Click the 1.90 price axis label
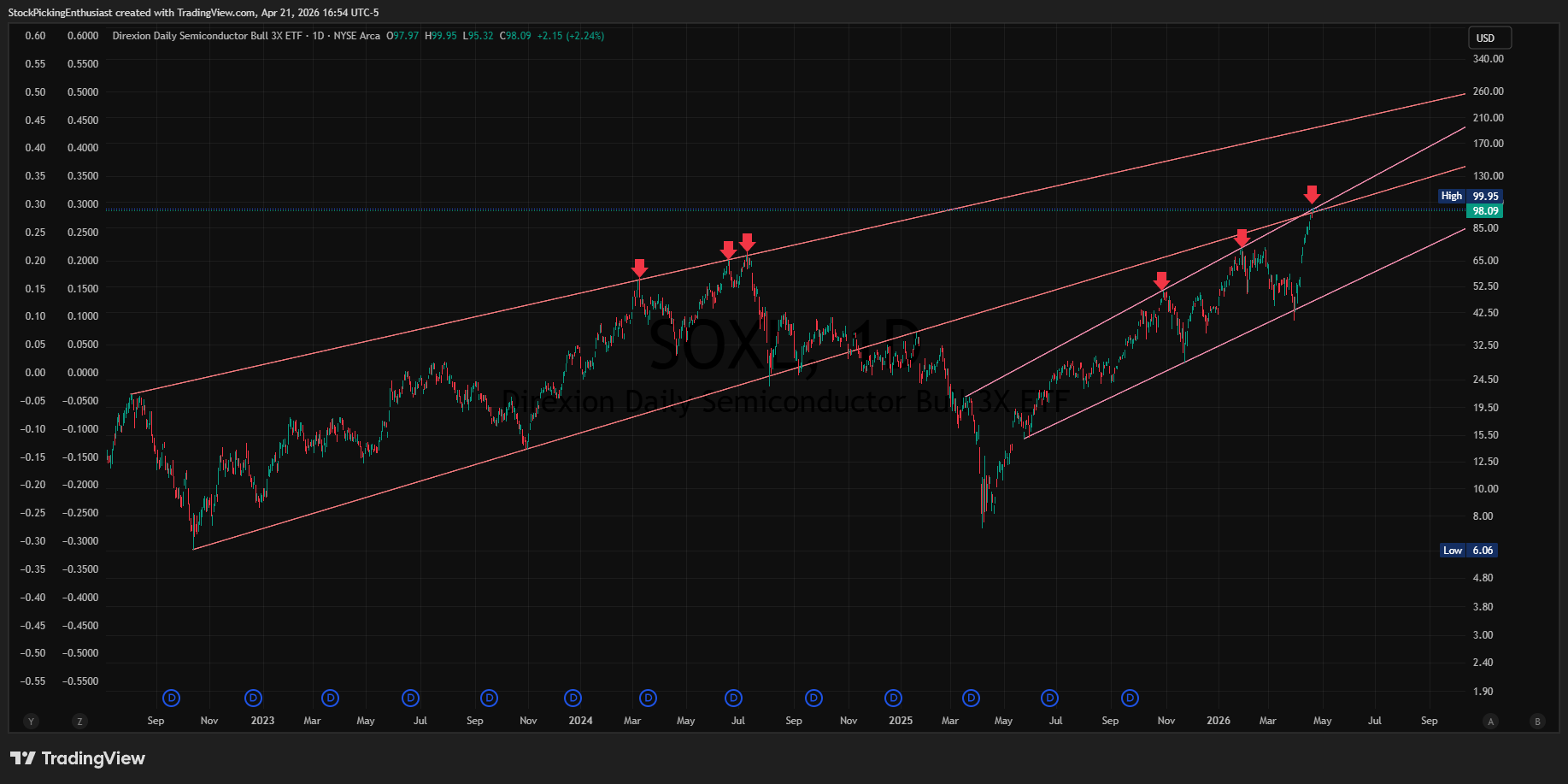 1483,692
